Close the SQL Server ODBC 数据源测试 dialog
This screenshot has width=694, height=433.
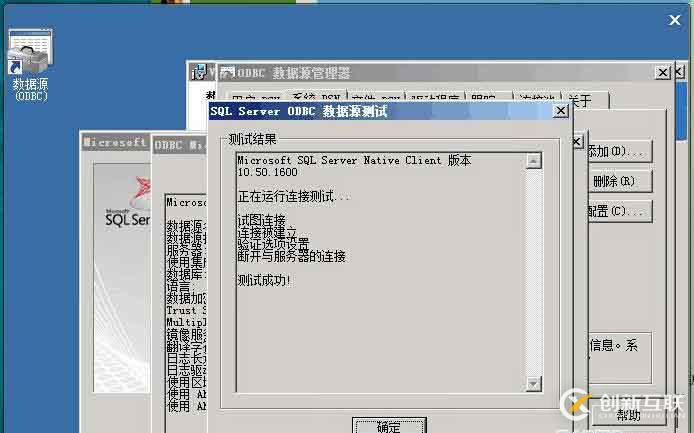coord(560,110)
